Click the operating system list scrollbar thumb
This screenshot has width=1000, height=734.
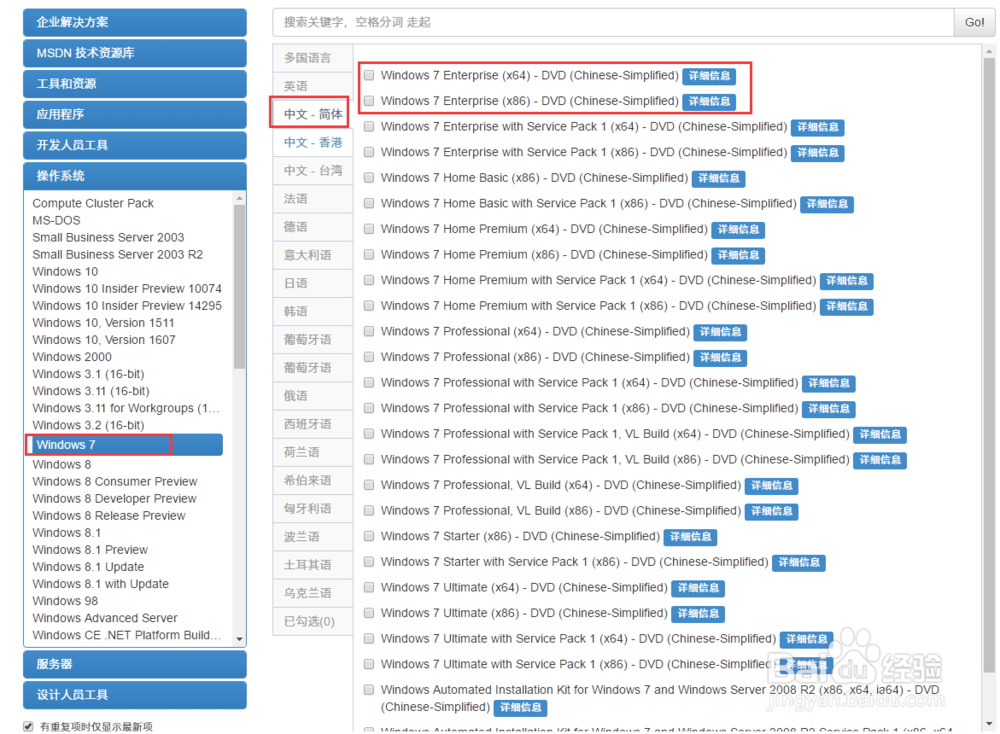tap(239, 286)
